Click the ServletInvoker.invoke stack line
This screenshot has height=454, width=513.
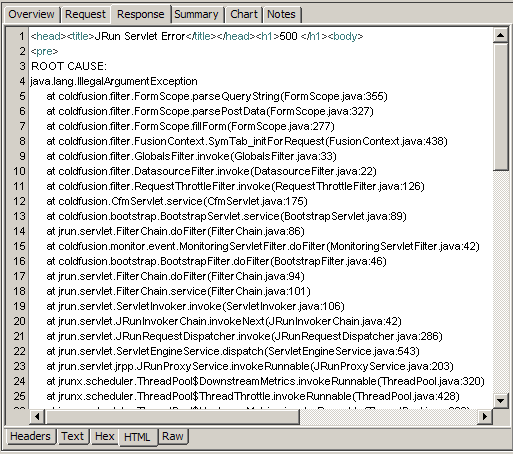coord(195,306)
